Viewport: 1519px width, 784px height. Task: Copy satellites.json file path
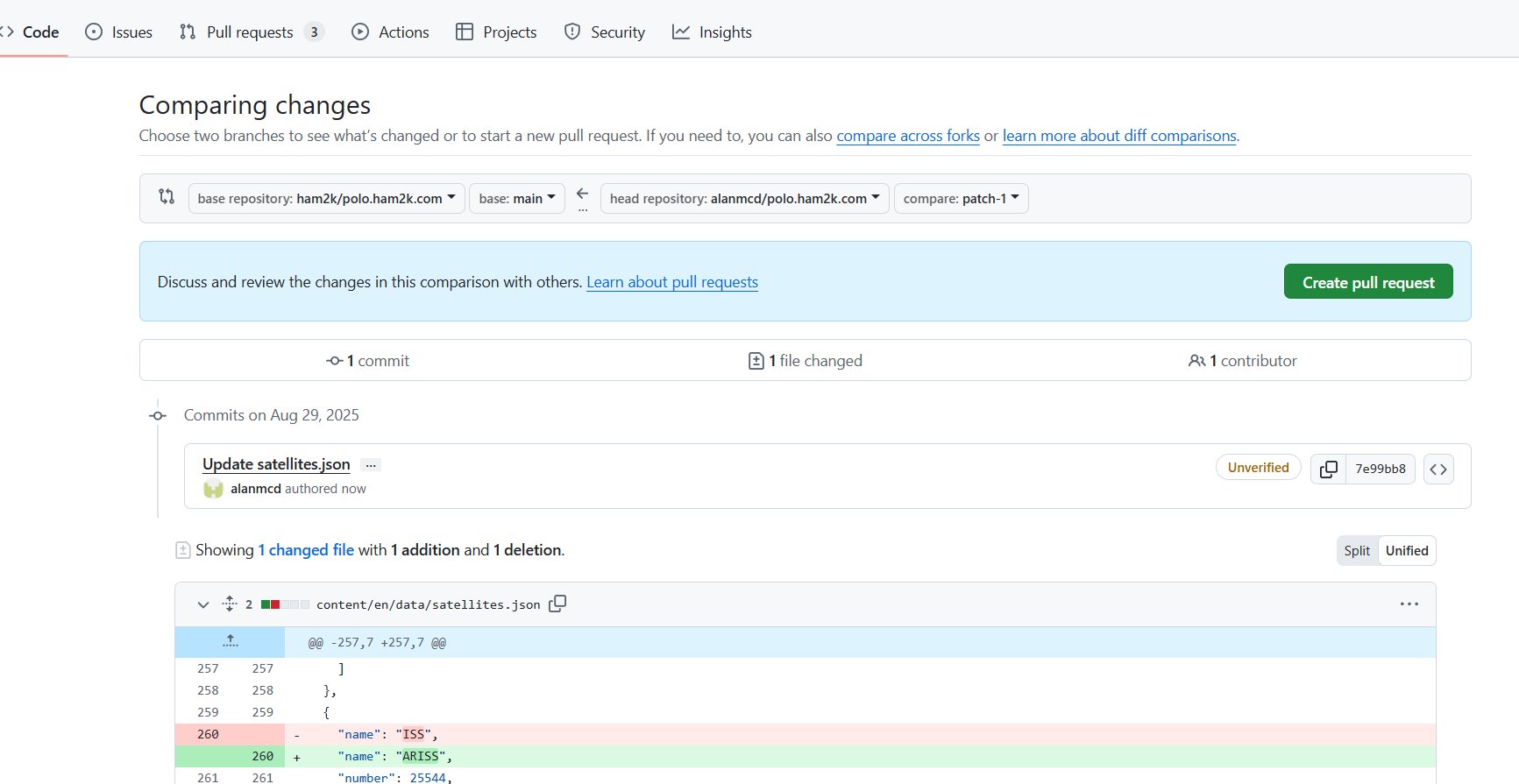pos(557,604)
